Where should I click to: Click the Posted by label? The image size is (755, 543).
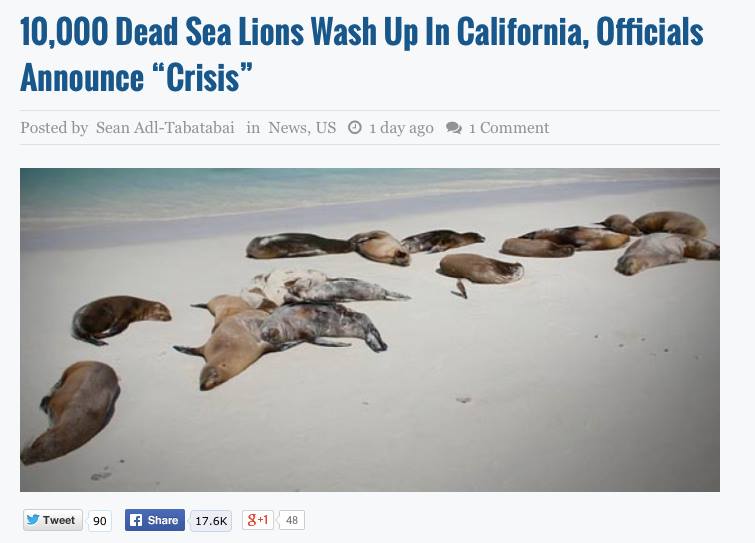[54, 128]
